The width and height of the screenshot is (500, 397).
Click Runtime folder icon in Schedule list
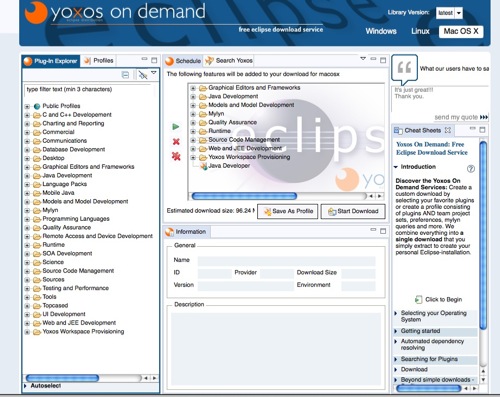(203, 131)
